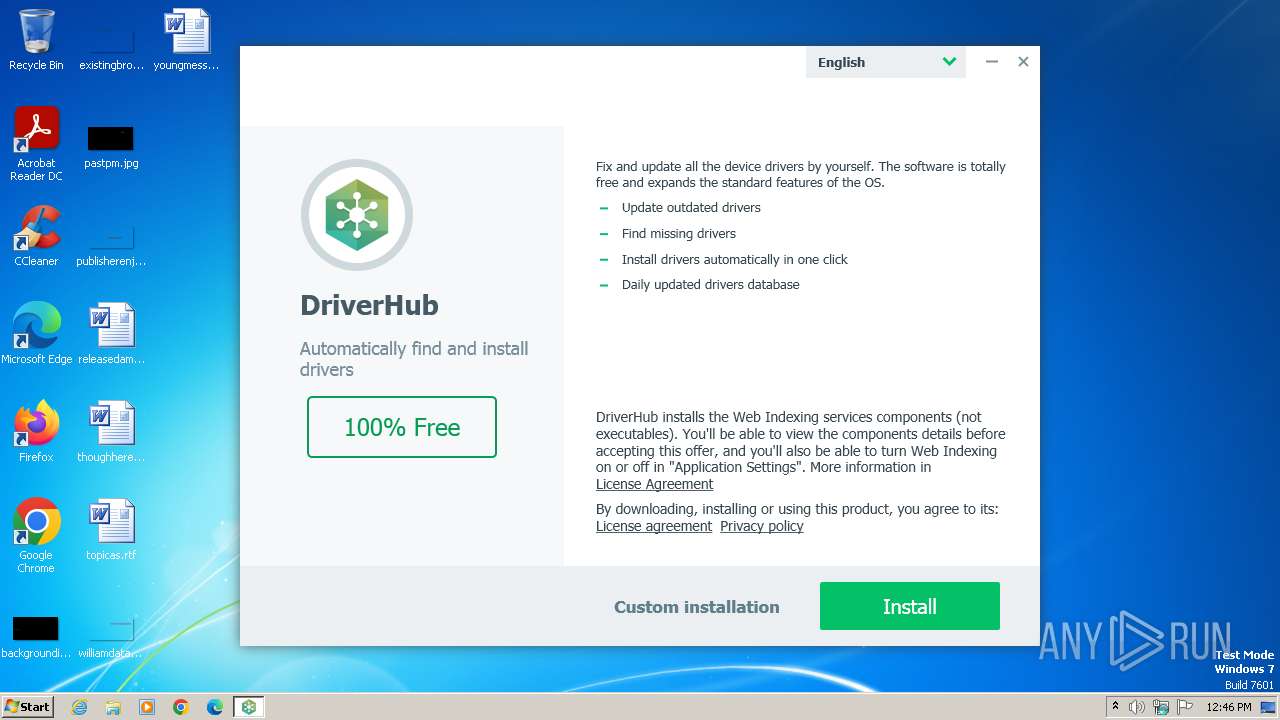Image resolution: width=1280 pixels, height=720 pixels.
Task: Launch Firefox from the desktop
Action: tap(36, 432)
